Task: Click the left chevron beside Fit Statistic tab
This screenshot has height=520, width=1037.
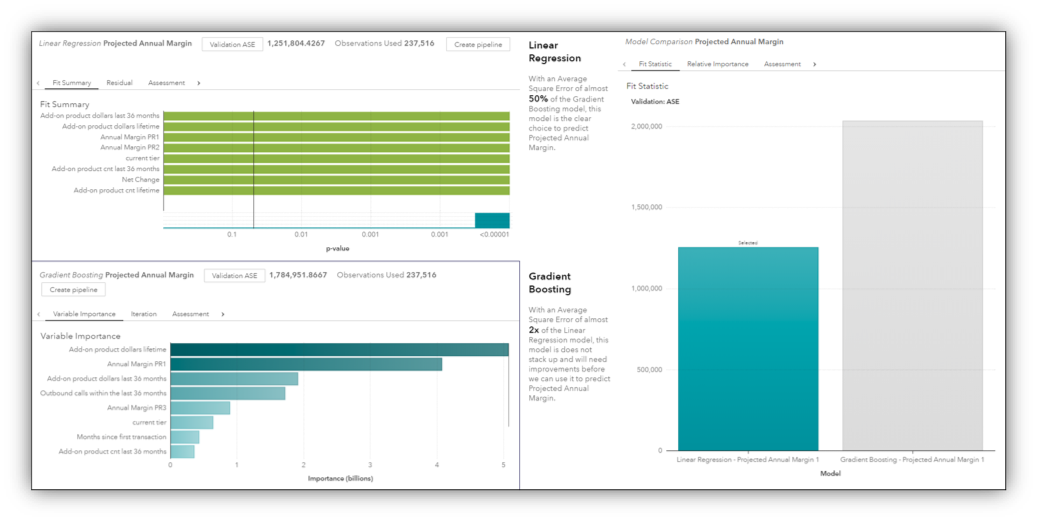Action: (624, 64)
